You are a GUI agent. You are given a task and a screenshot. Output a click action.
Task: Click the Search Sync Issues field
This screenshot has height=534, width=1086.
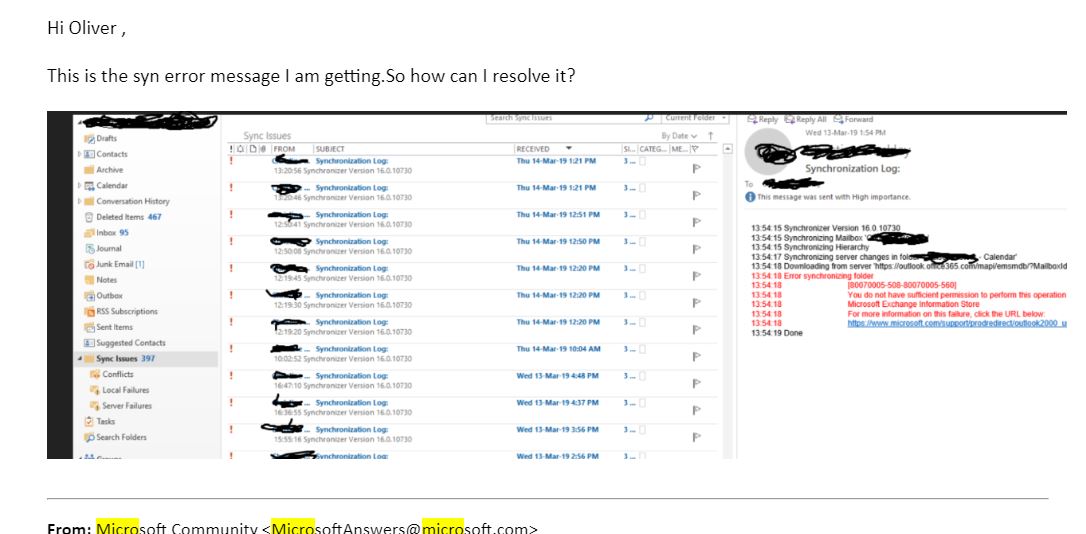pyautogui.click(x=565, y=118)
